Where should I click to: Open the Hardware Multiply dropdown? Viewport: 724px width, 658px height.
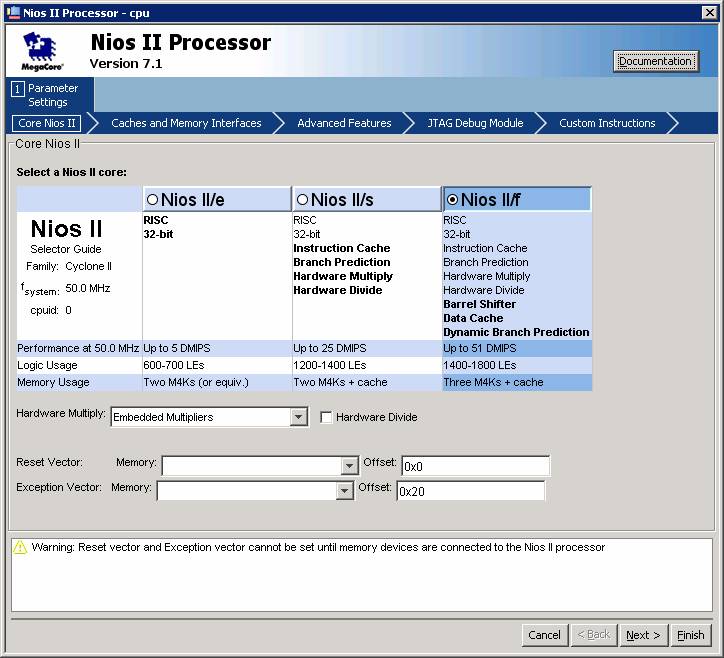coord(298,417)
